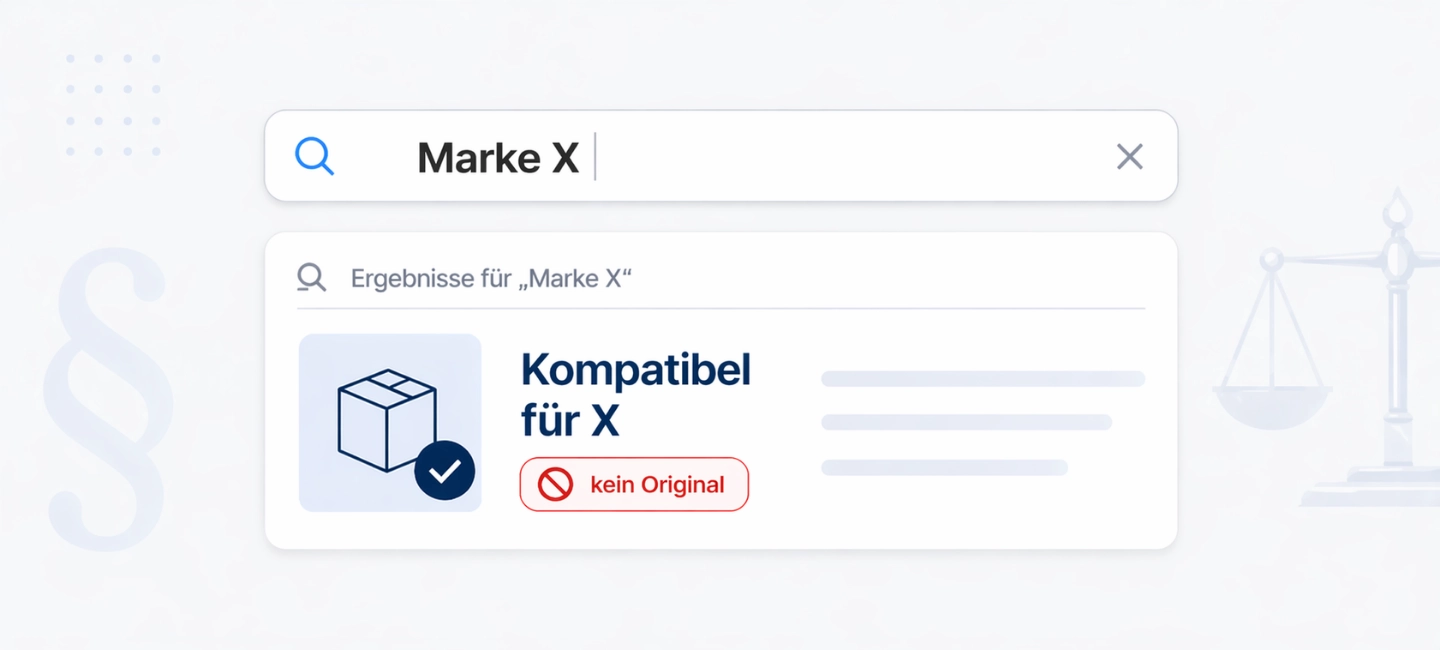
Task: Click the dot grid decoration
Action: click(113, 105)
